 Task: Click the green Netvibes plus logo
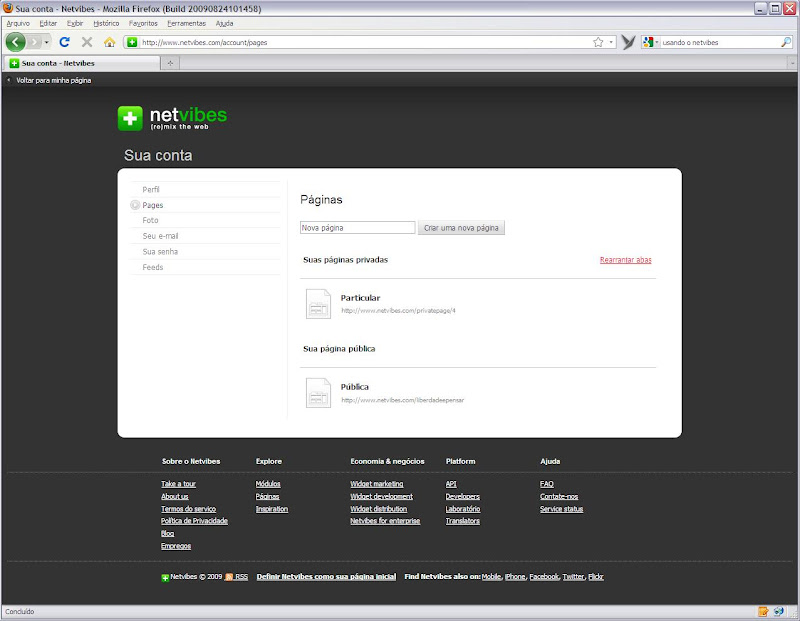point(130,118)
